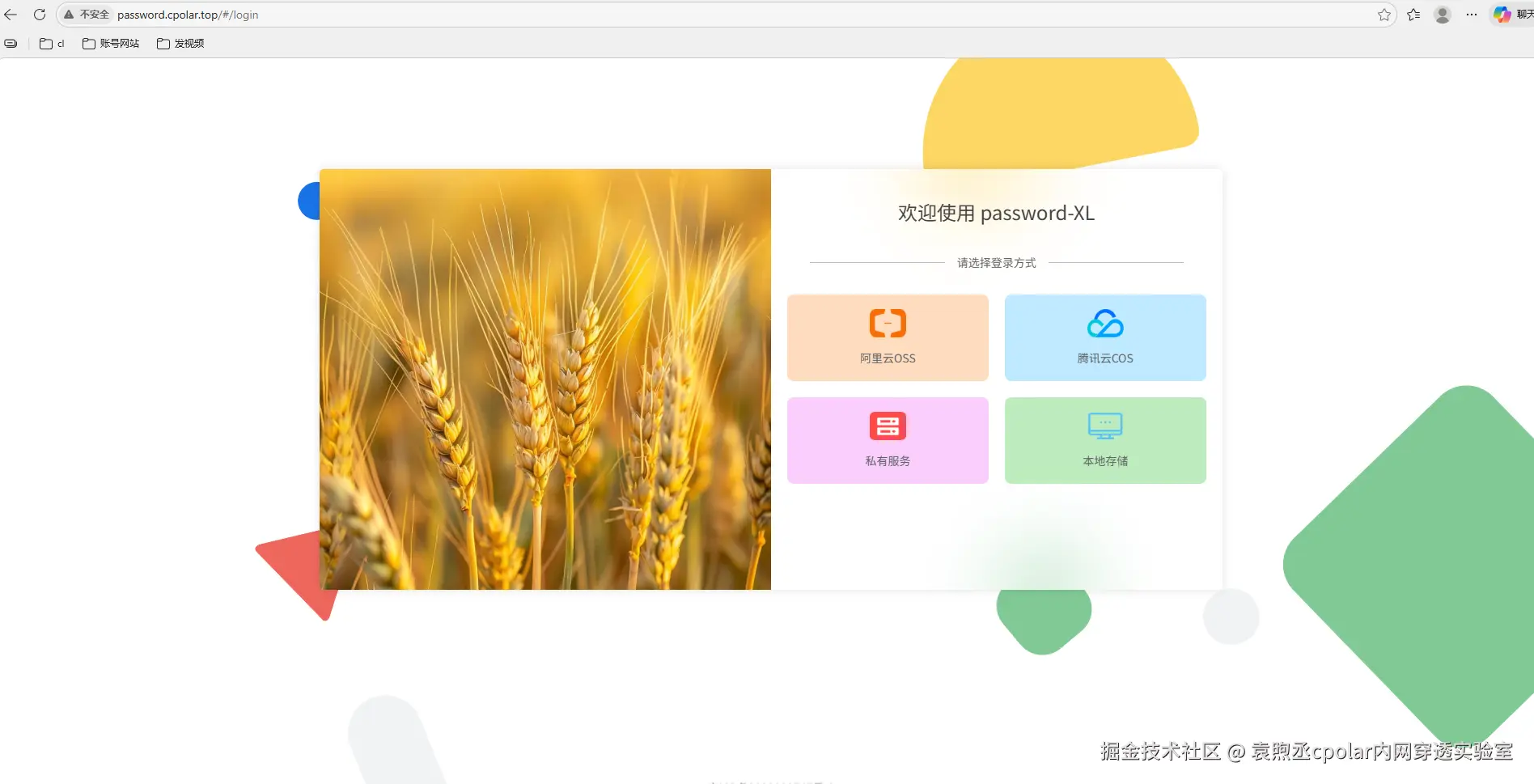Open the Copilot chat icon
1534x784 pixels.
[x=1502, y=15]
